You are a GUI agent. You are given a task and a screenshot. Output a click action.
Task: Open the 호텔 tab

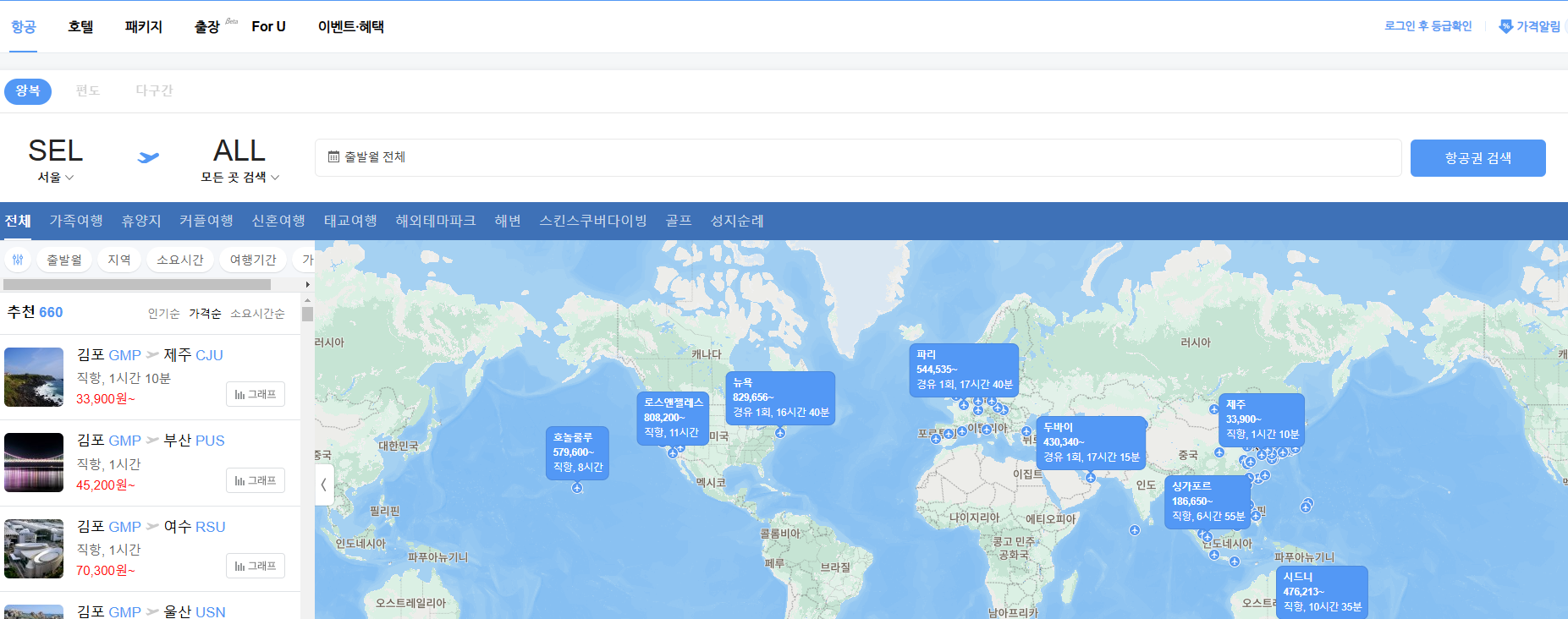(81, 27)
